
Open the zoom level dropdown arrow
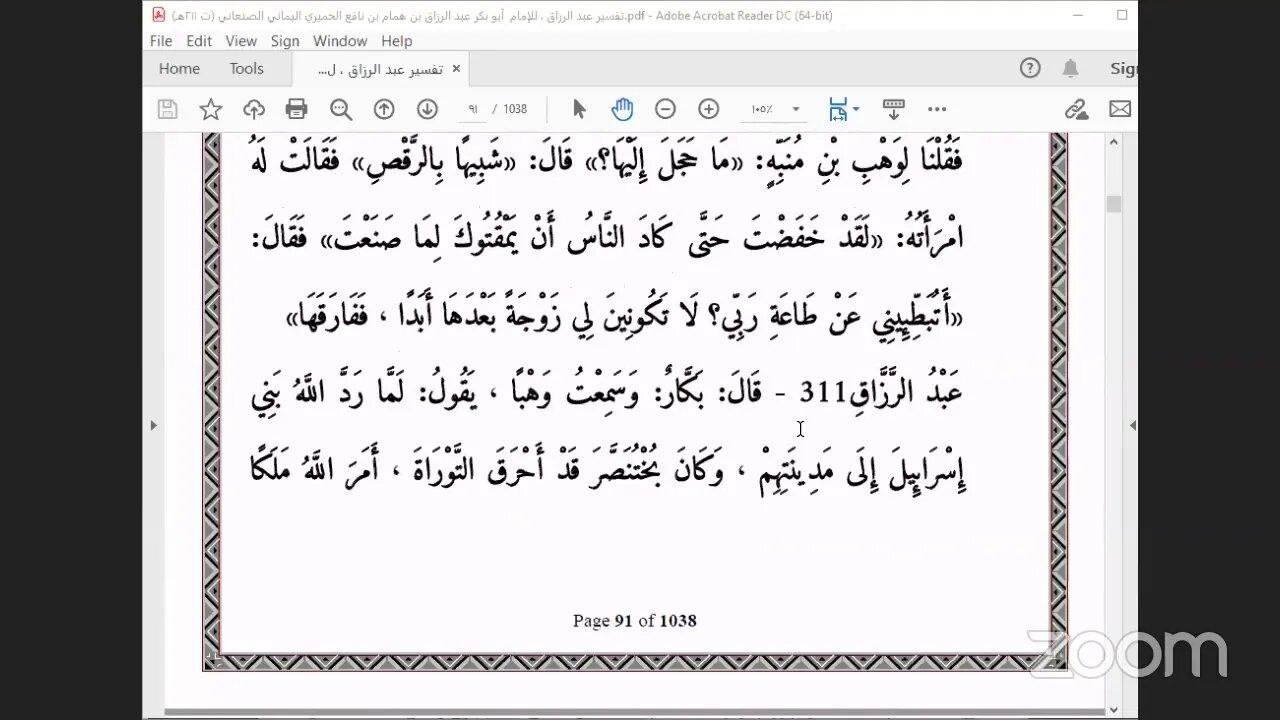tap(796, 110)
